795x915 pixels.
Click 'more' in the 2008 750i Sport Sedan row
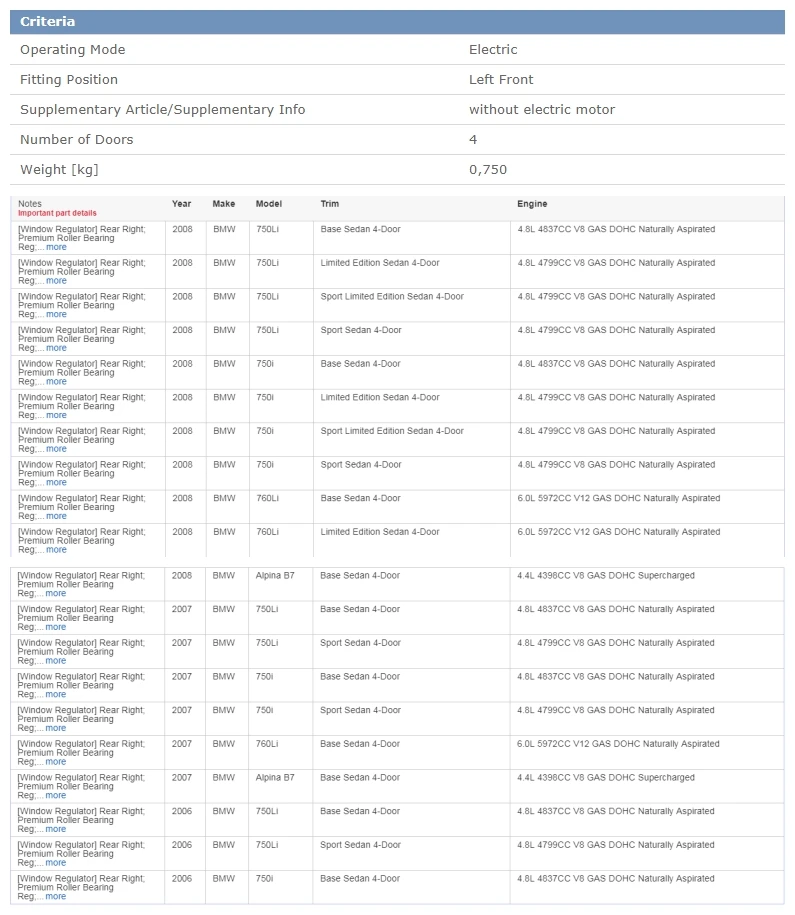56,483
